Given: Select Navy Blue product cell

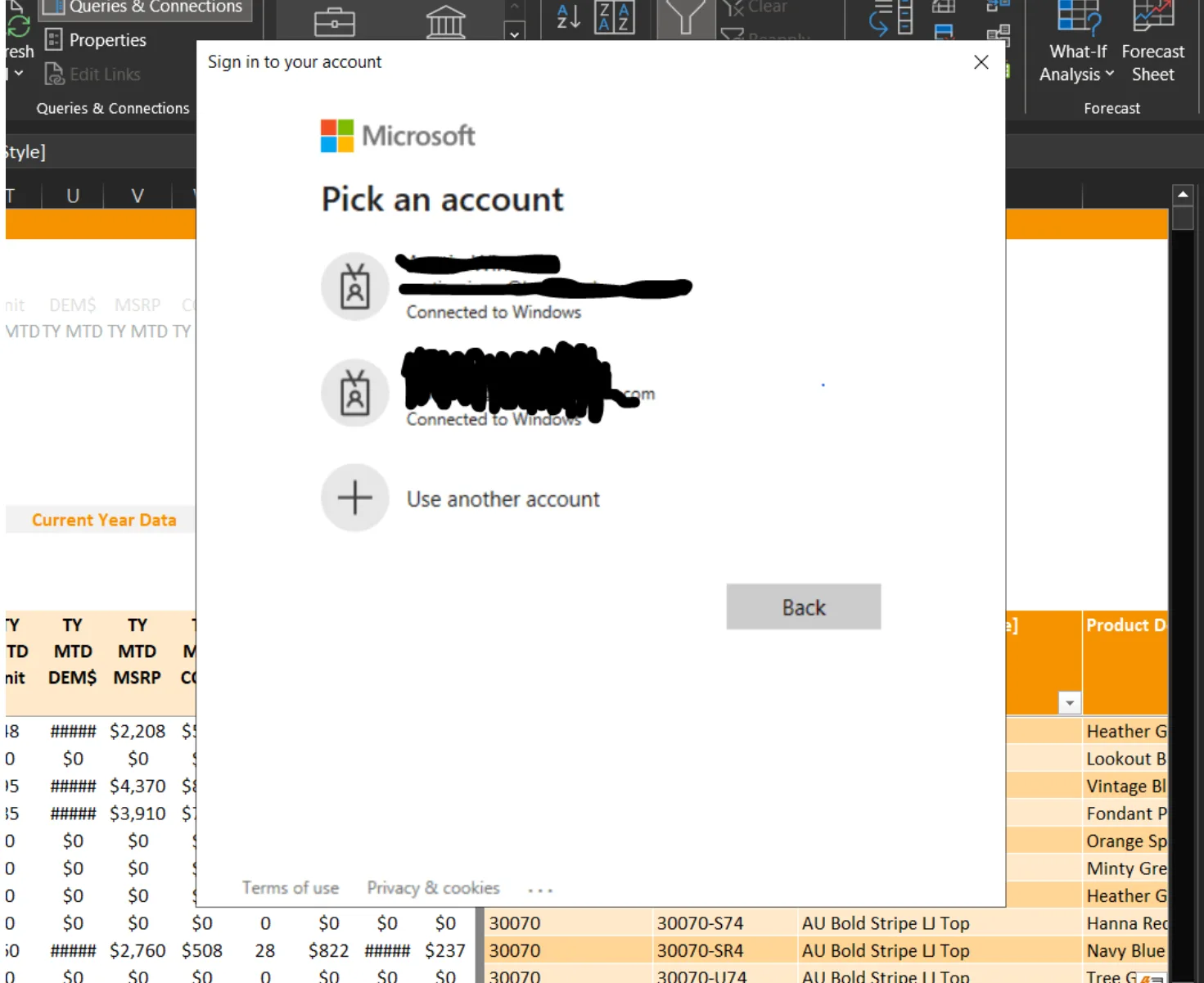Looking at the screenshot, I should tap(1125, 950).
